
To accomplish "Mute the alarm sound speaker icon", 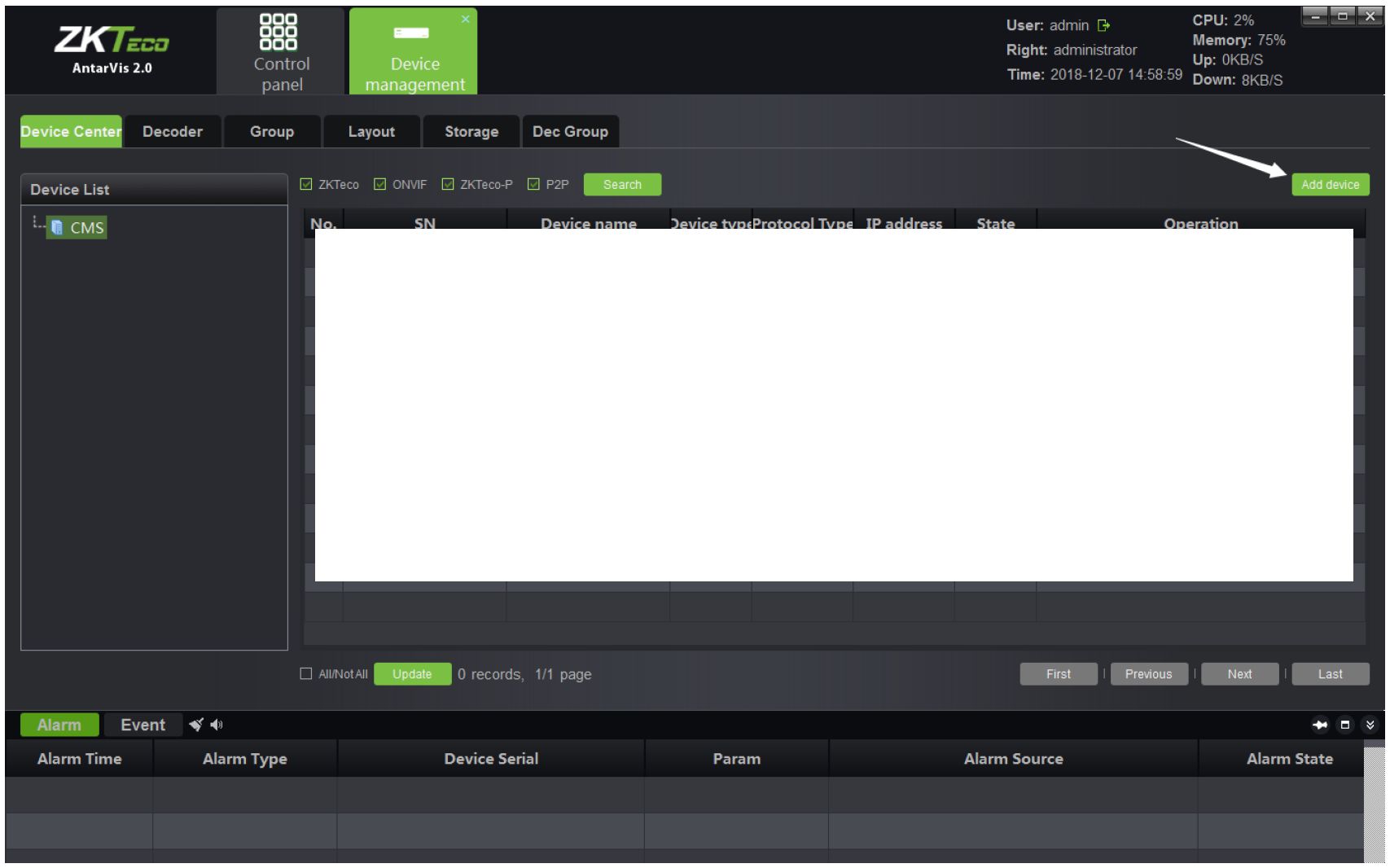I will click(x=217, y=725).
